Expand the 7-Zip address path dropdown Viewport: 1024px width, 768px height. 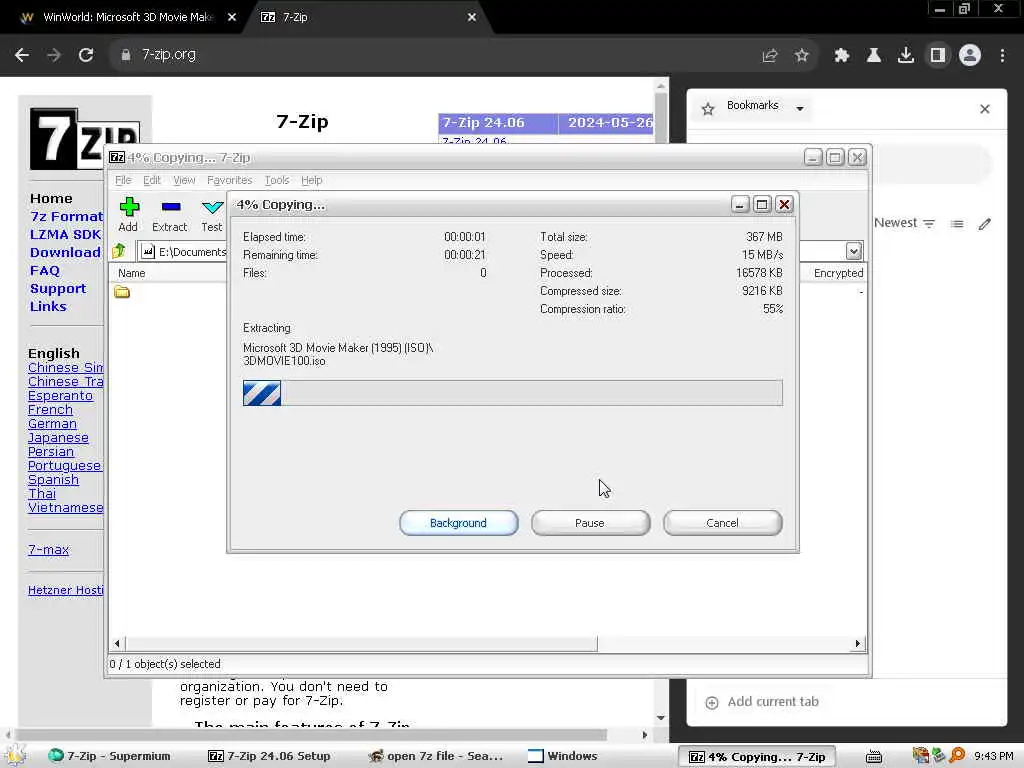(x=854, y=251)
